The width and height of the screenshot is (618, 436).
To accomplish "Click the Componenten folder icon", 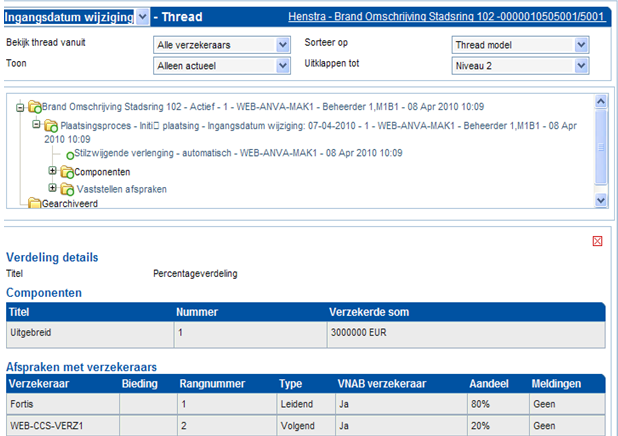I will [67, 172].
